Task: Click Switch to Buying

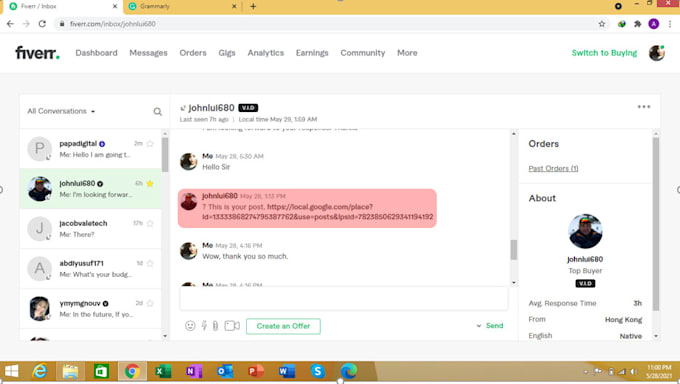Action: (604, 53)
